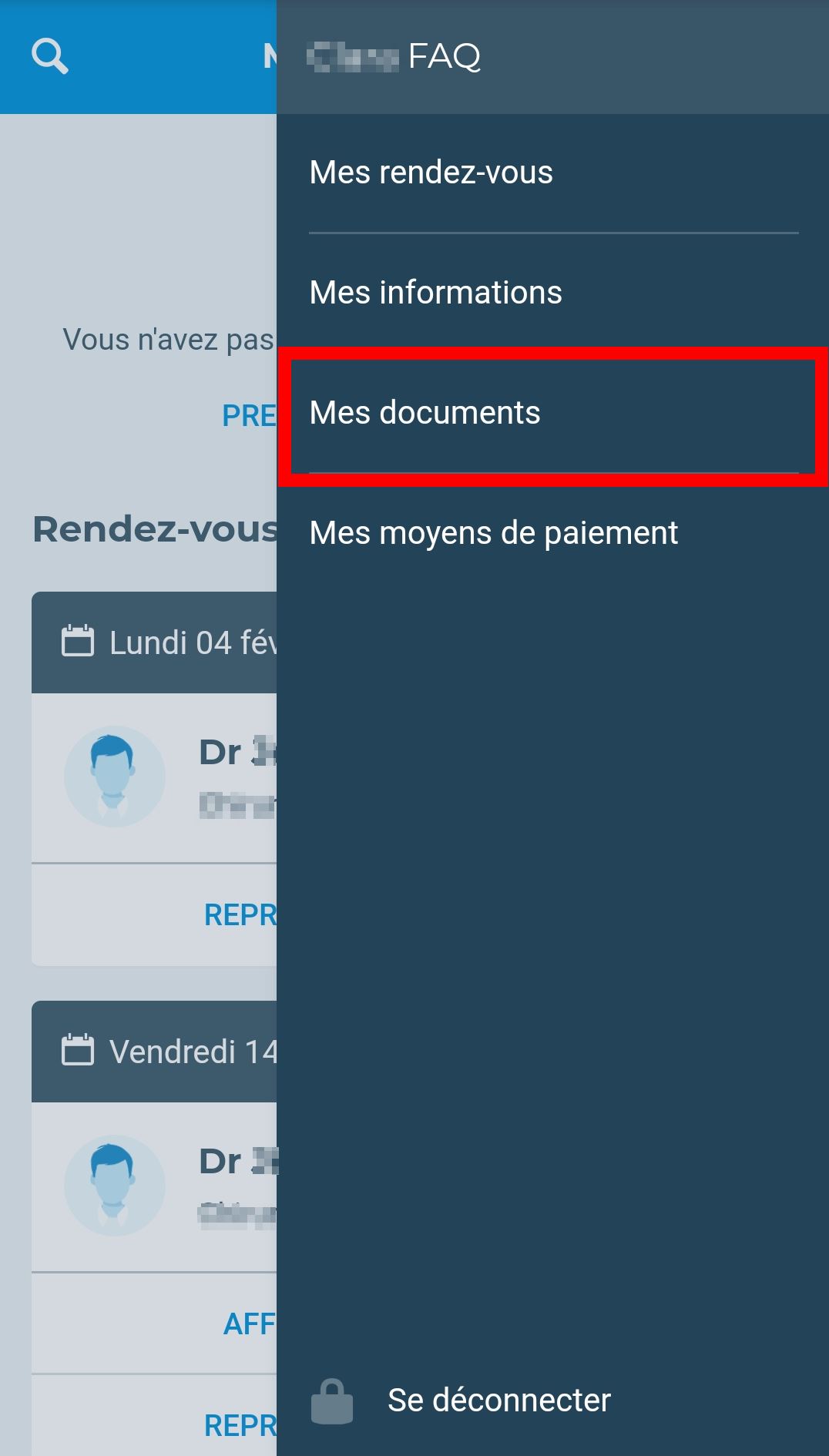Select the doctor avatar in the Lundi appointment
The height and width of the screenshot is (1456, 829).
coord(115,777)
